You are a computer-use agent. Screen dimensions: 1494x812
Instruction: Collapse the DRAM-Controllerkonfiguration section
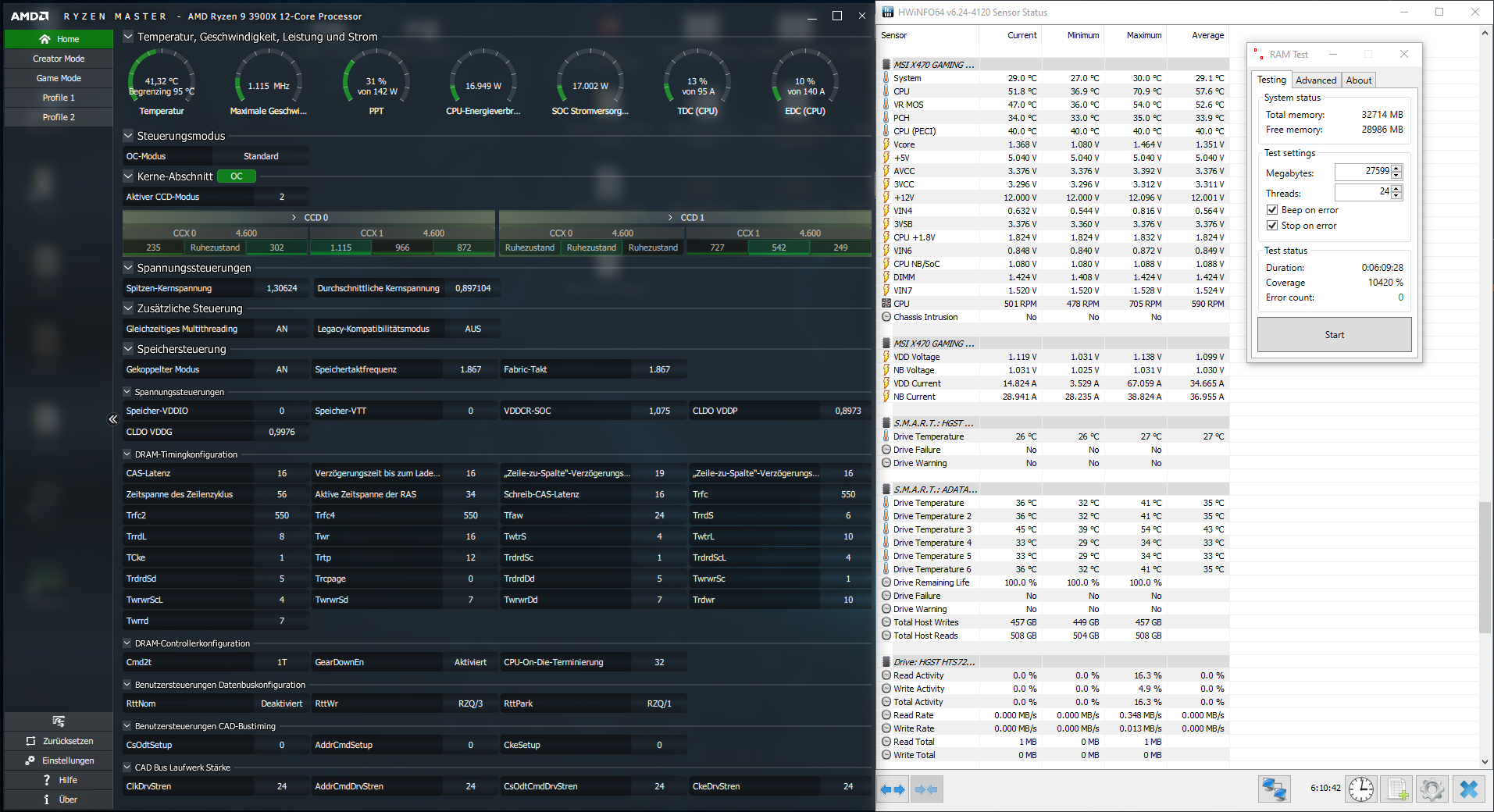click(x=127, y=643)
